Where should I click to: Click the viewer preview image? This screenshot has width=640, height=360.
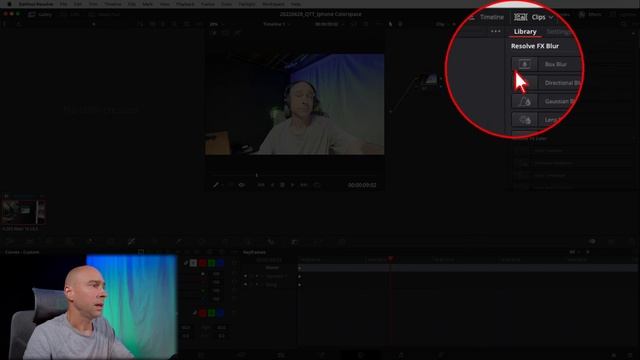point(294,104)
